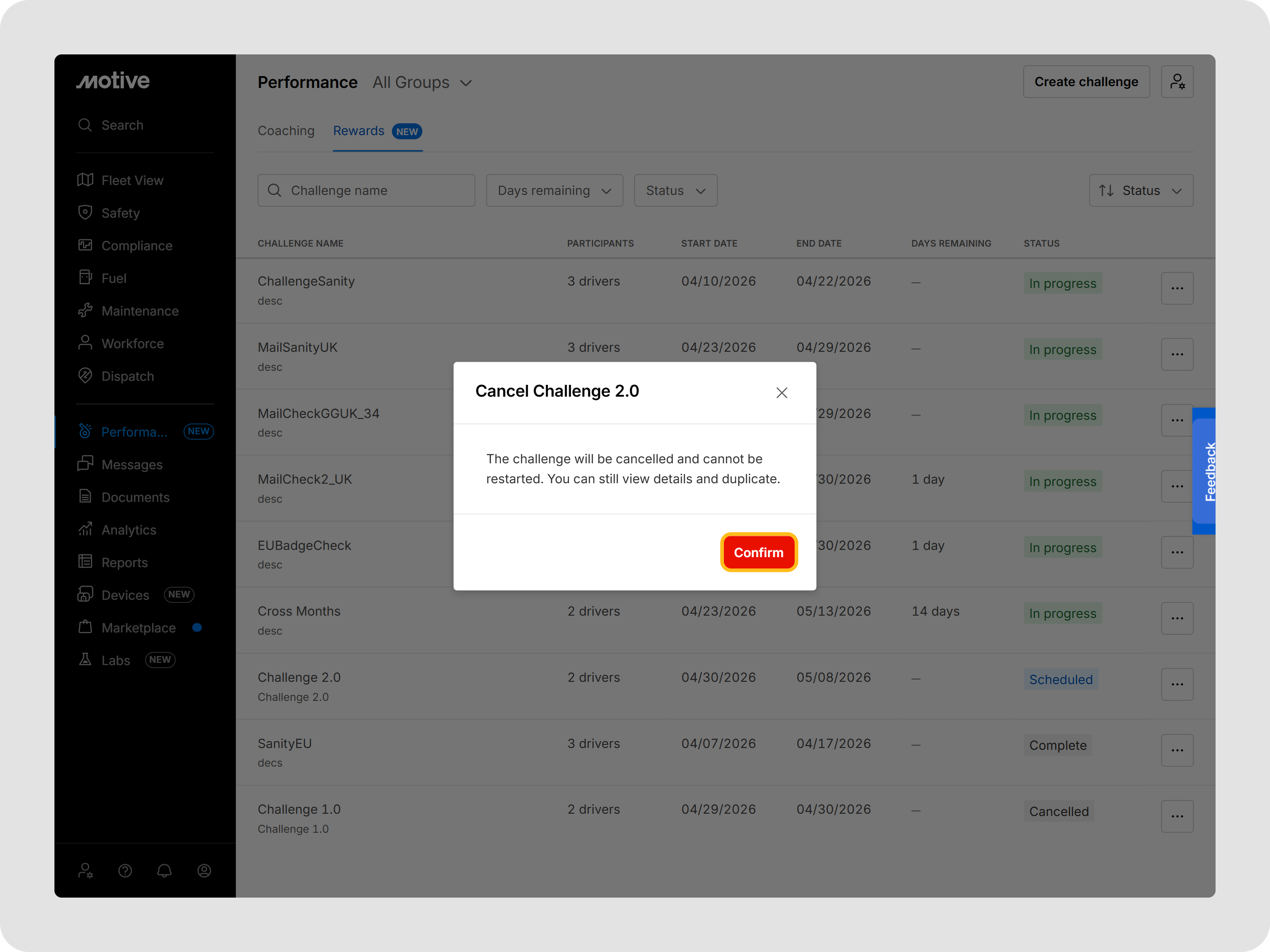This screenshot has width=1270, height=952.
Task: Select the Rewards tab
Action: [378, 131]
